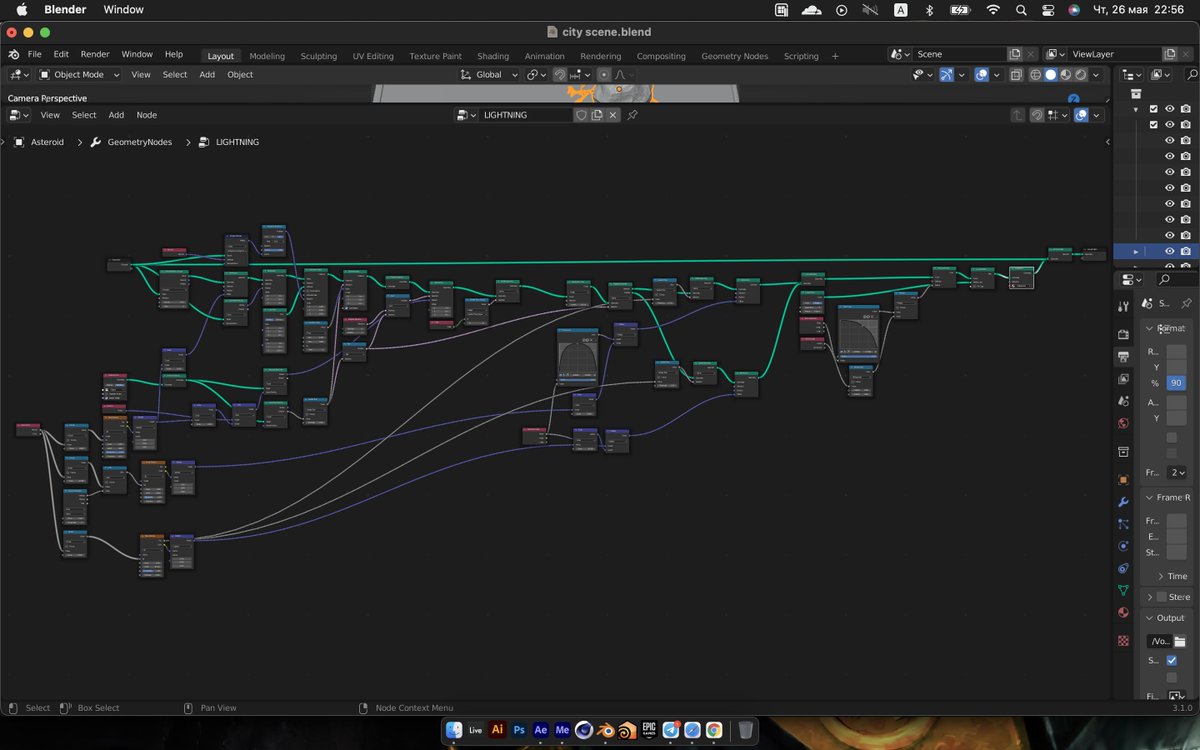The image size is (1200, 750).
Task: Open the Output properties tab icon
Action: 1123,357
